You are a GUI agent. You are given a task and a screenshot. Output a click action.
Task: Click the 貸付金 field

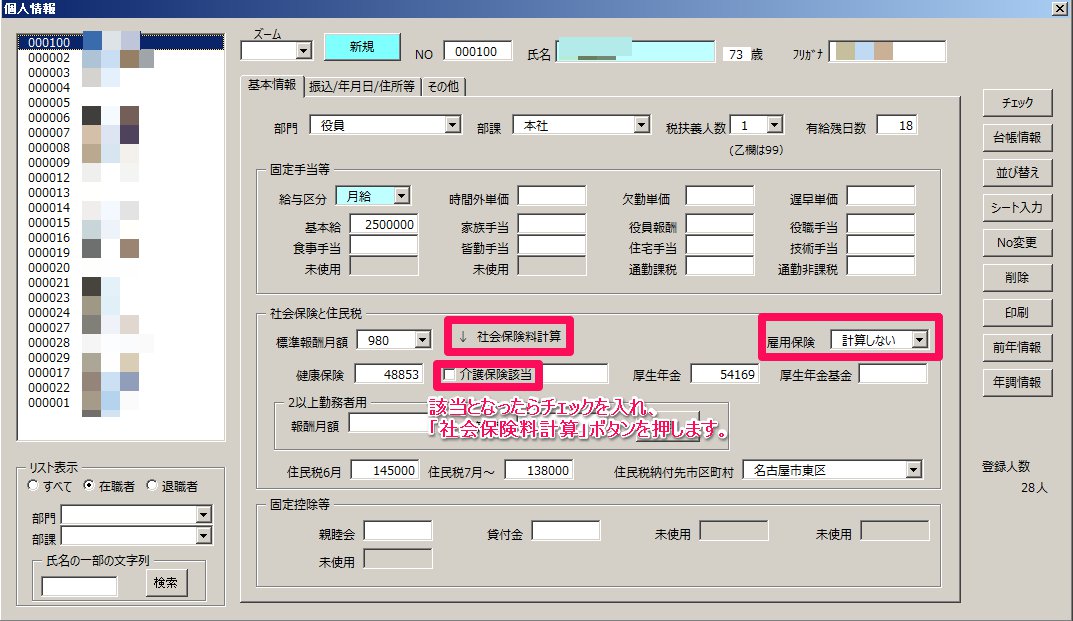pos(566,531)
